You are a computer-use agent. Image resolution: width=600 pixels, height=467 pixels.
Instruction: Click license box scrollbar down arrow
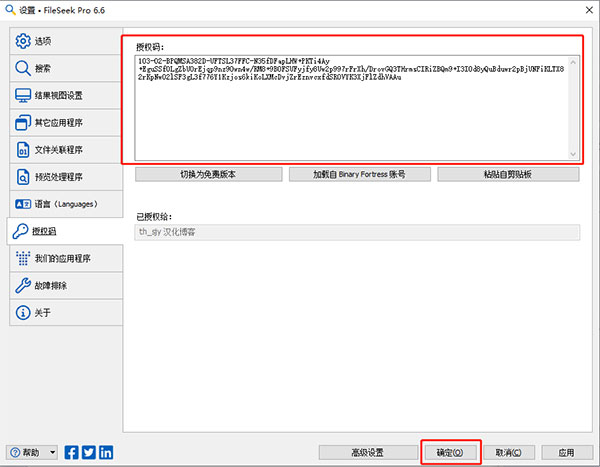click(573, 154)
